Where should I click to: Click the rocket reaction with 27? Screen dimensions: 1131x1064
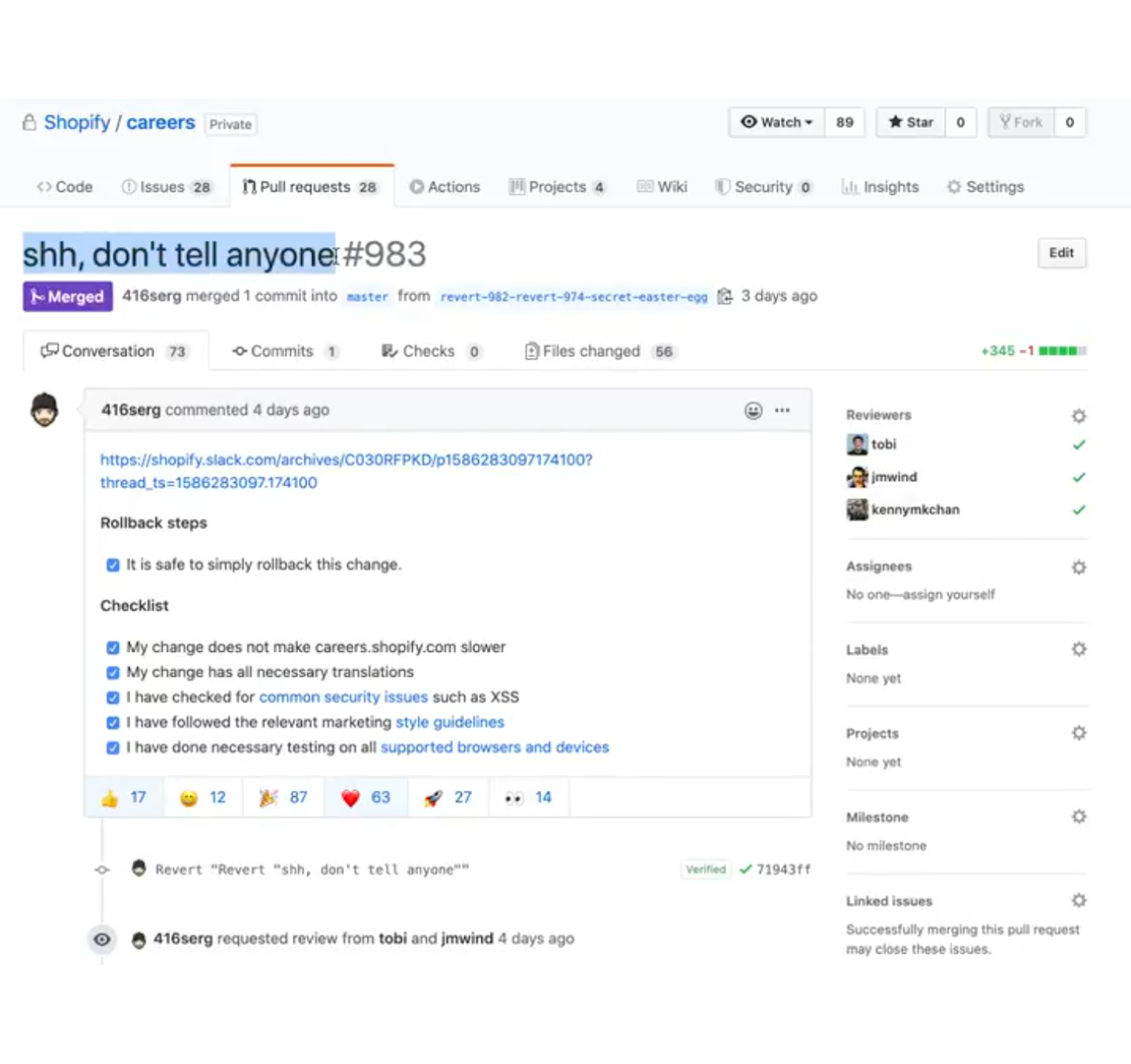(449, 797)
